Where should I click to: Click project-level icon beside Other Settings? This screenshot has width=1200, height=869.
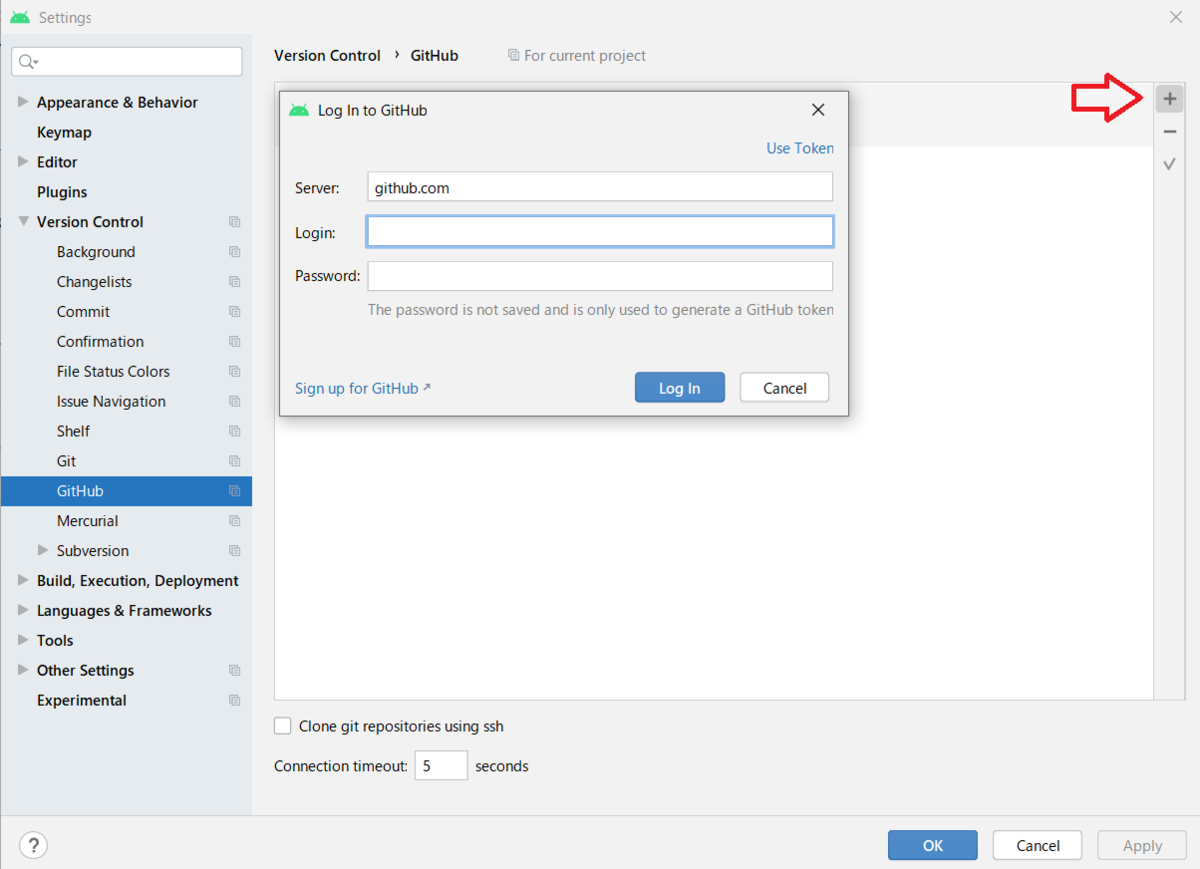click(x=235, y=670)
